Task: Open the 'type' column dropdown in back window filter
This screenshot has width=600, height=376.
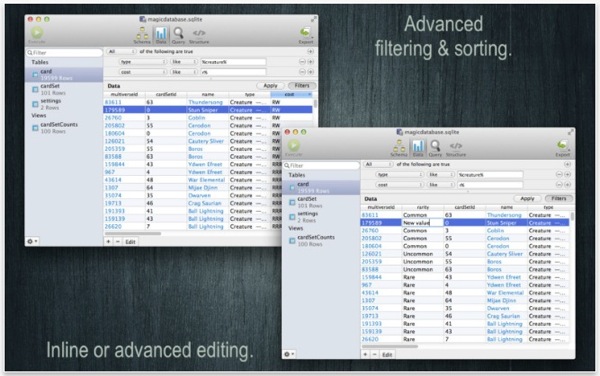Action: point(142,62)
